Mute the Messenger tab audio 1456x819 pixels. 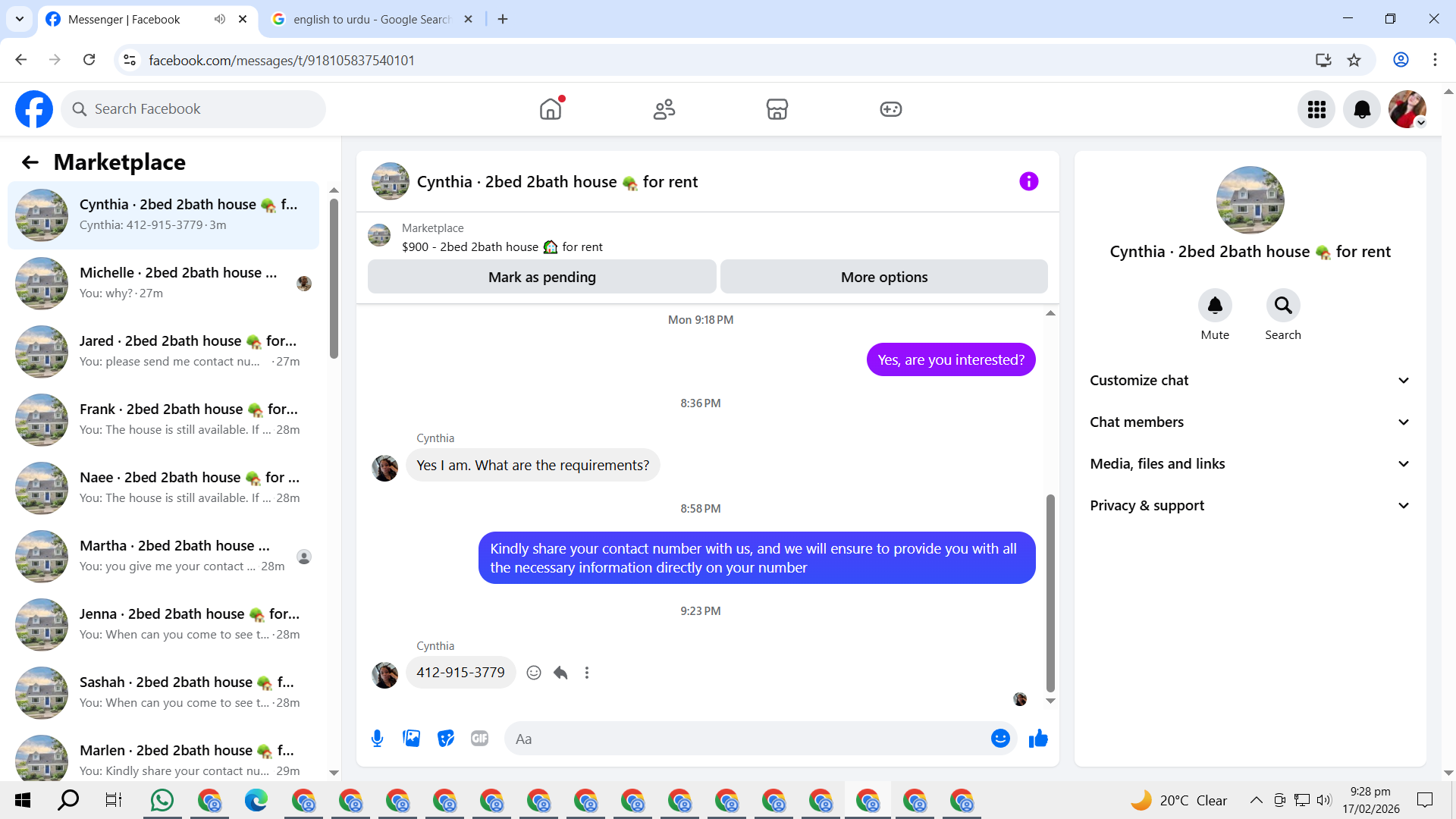tap(220, 19)
